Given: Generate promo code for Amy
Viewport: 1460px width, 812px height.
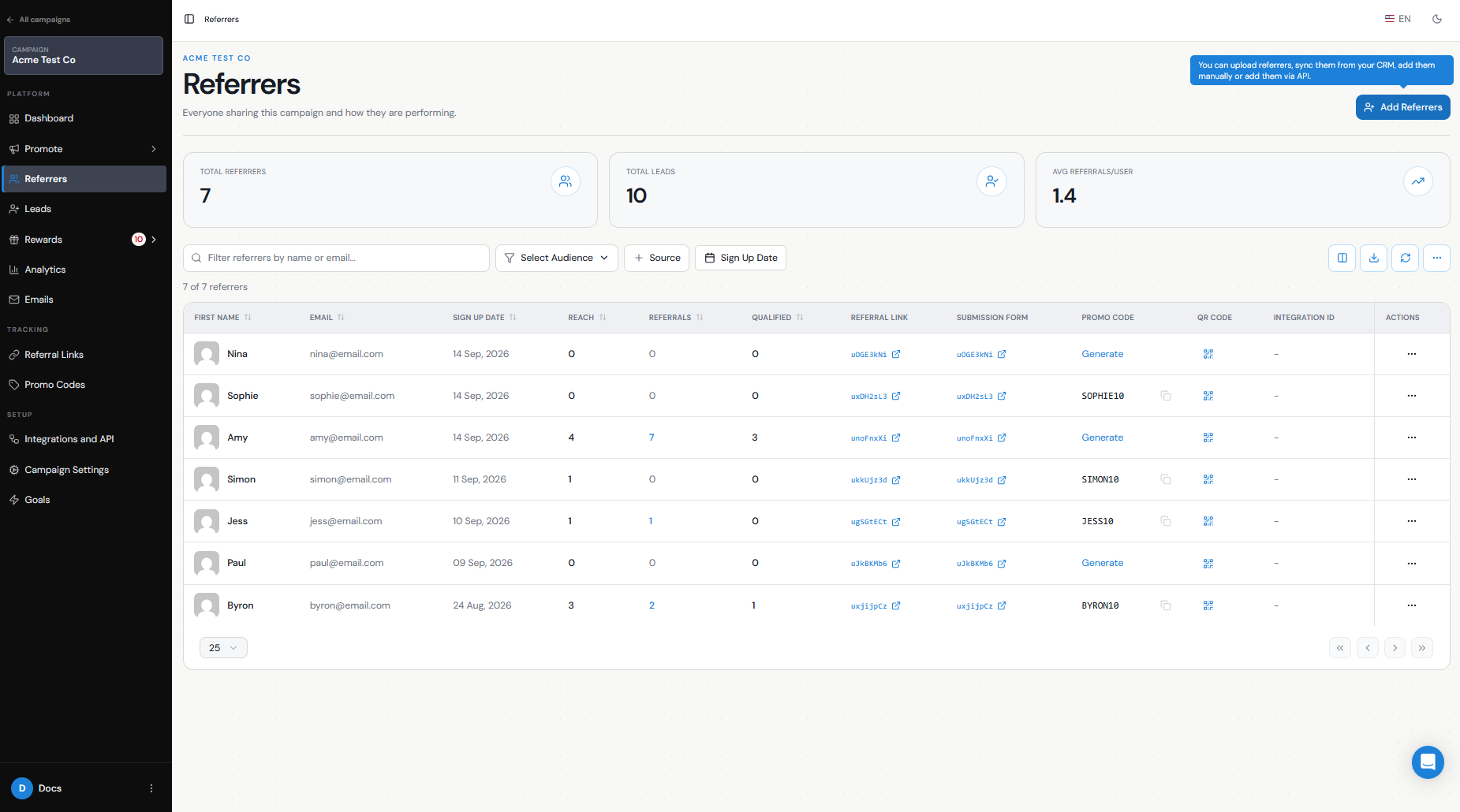Looking at the screenshot, I should (x=1102, y=438).
